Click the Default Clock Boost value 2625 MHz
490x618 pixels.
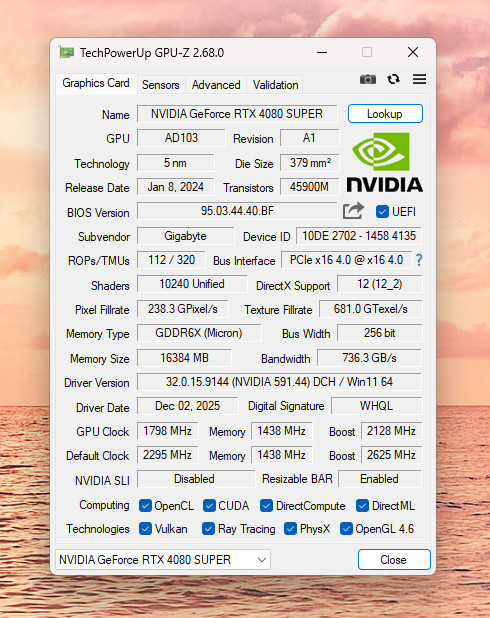click(x=391, y=455)
